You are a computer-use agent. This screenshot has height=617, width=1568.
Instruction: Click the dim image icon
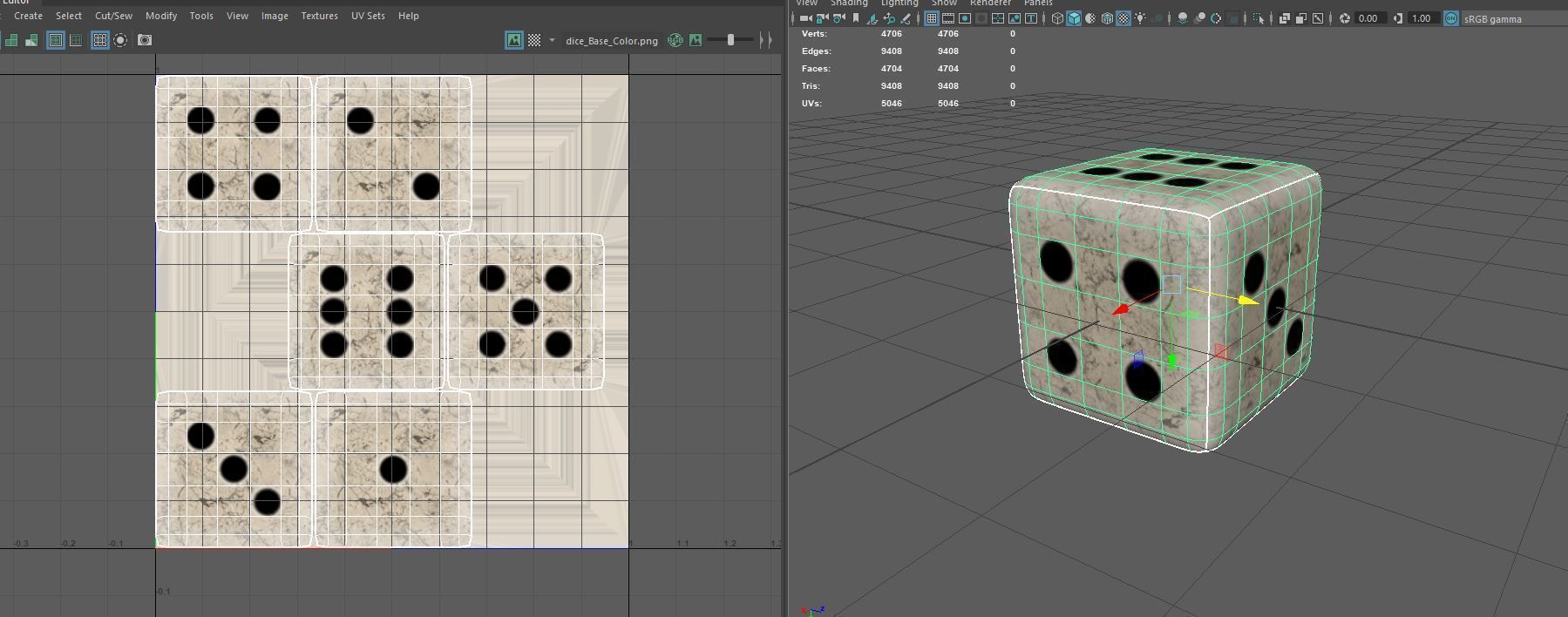point(696,40)
